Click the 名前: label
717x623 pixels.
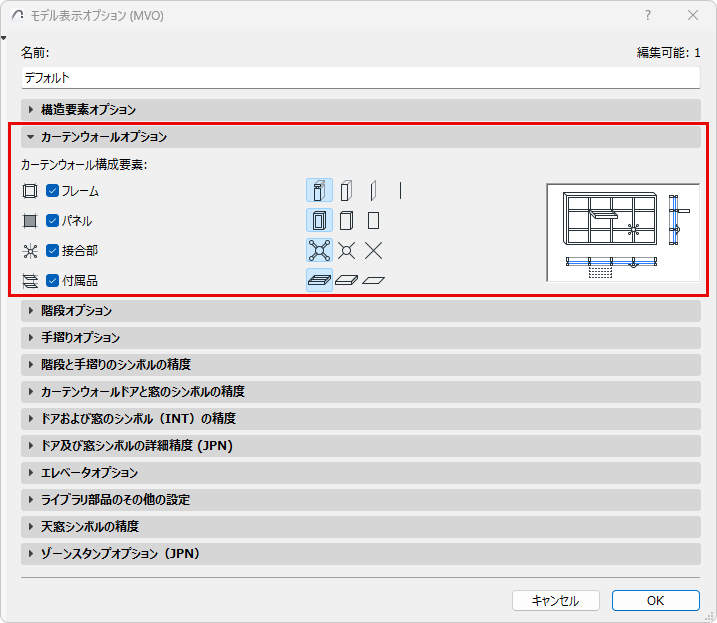tap(35, 53)
